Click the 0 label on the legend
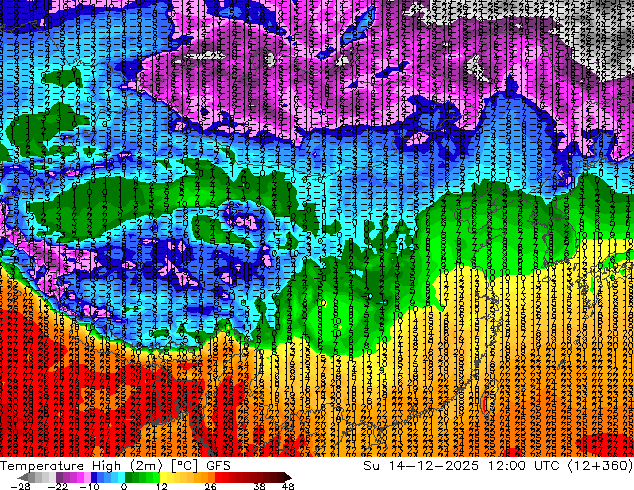 click(124, 486)
